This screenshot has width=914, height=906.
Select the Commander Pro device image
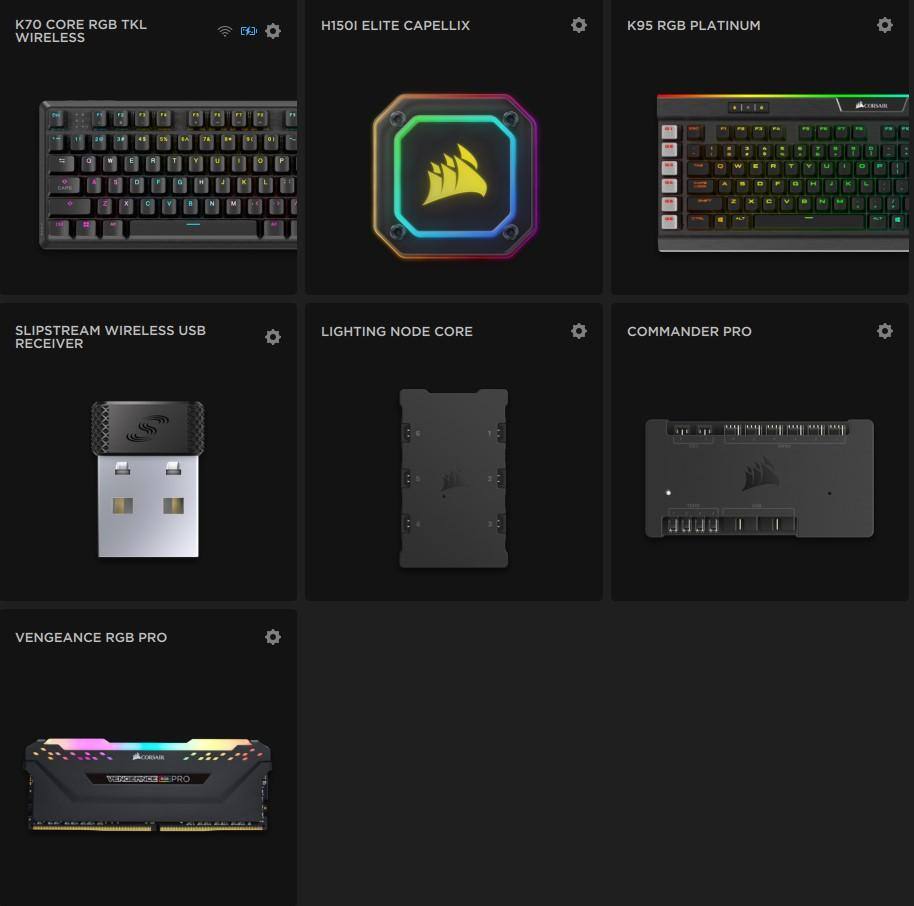tap(760, 478)
